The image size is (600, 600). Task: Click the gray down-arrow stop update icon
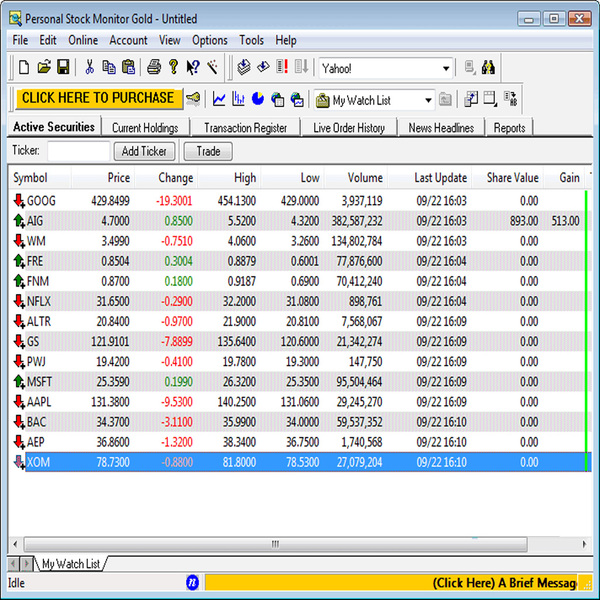coord(302,67)
